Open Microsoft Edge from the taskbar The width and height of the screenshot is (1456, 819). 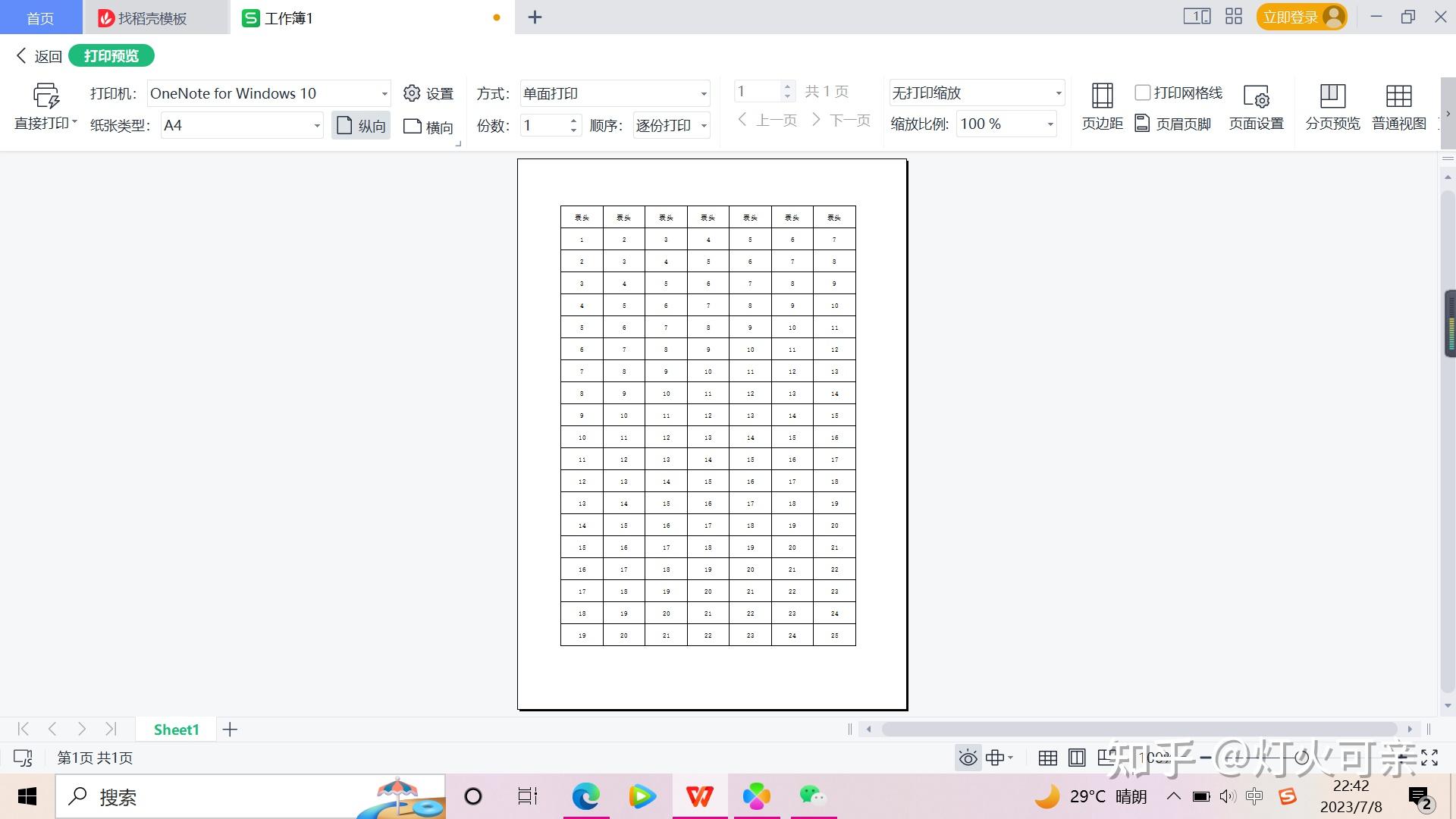(585, 796)
